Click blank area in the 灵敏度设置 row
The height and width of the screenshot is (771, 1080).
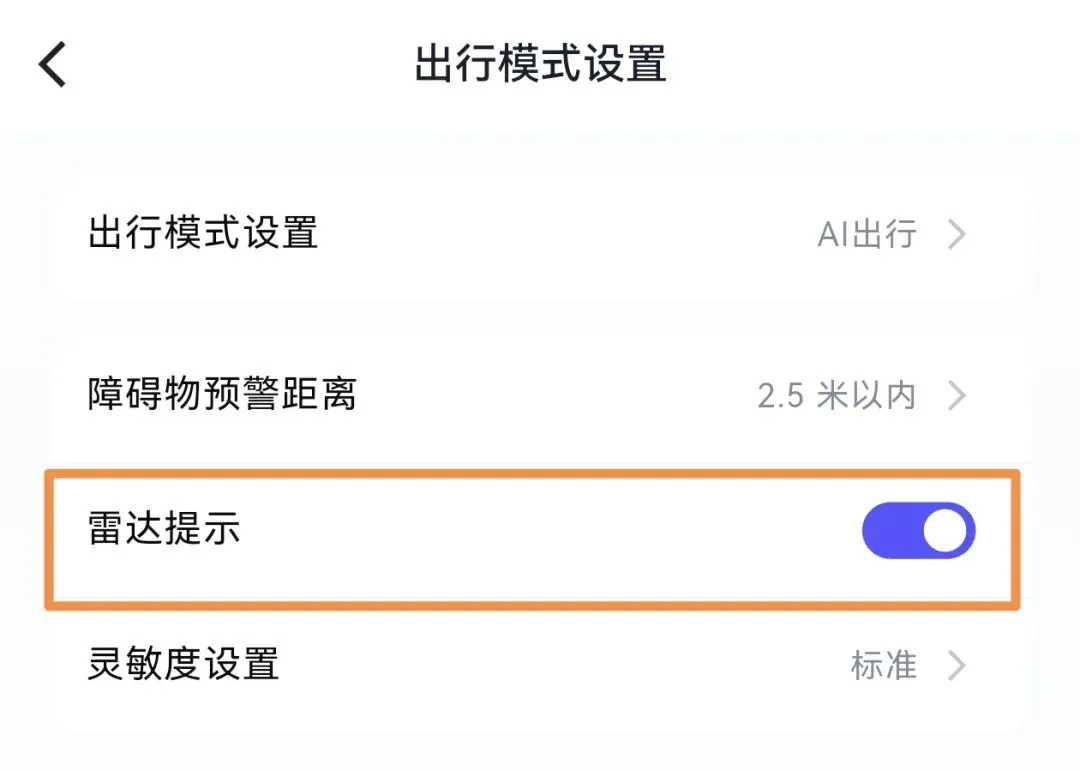pyautogui.click(x=560, y=665)
